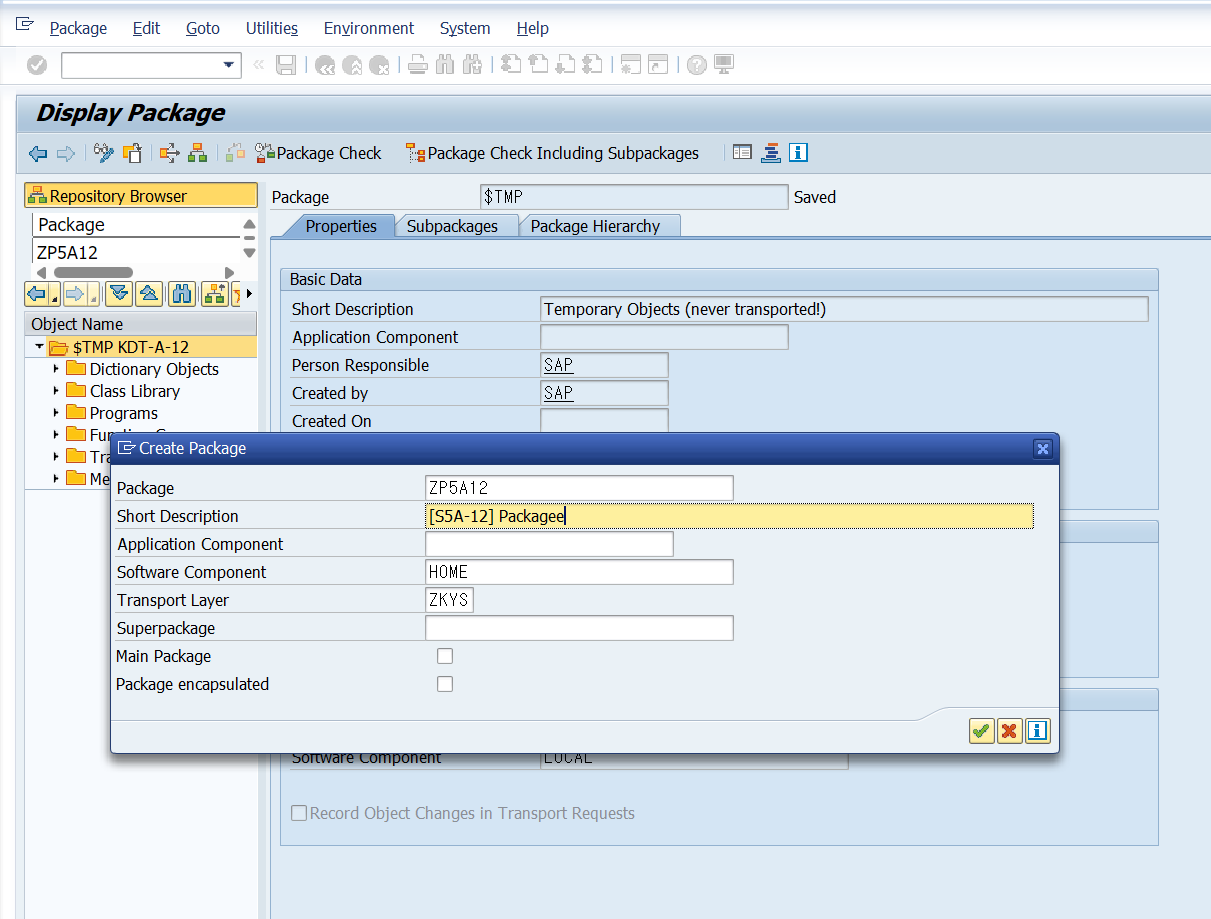The height and width of the screenshot is (919, 1211).
Task: Click Package Check Including Subpackages button
Action: point(552,153)
